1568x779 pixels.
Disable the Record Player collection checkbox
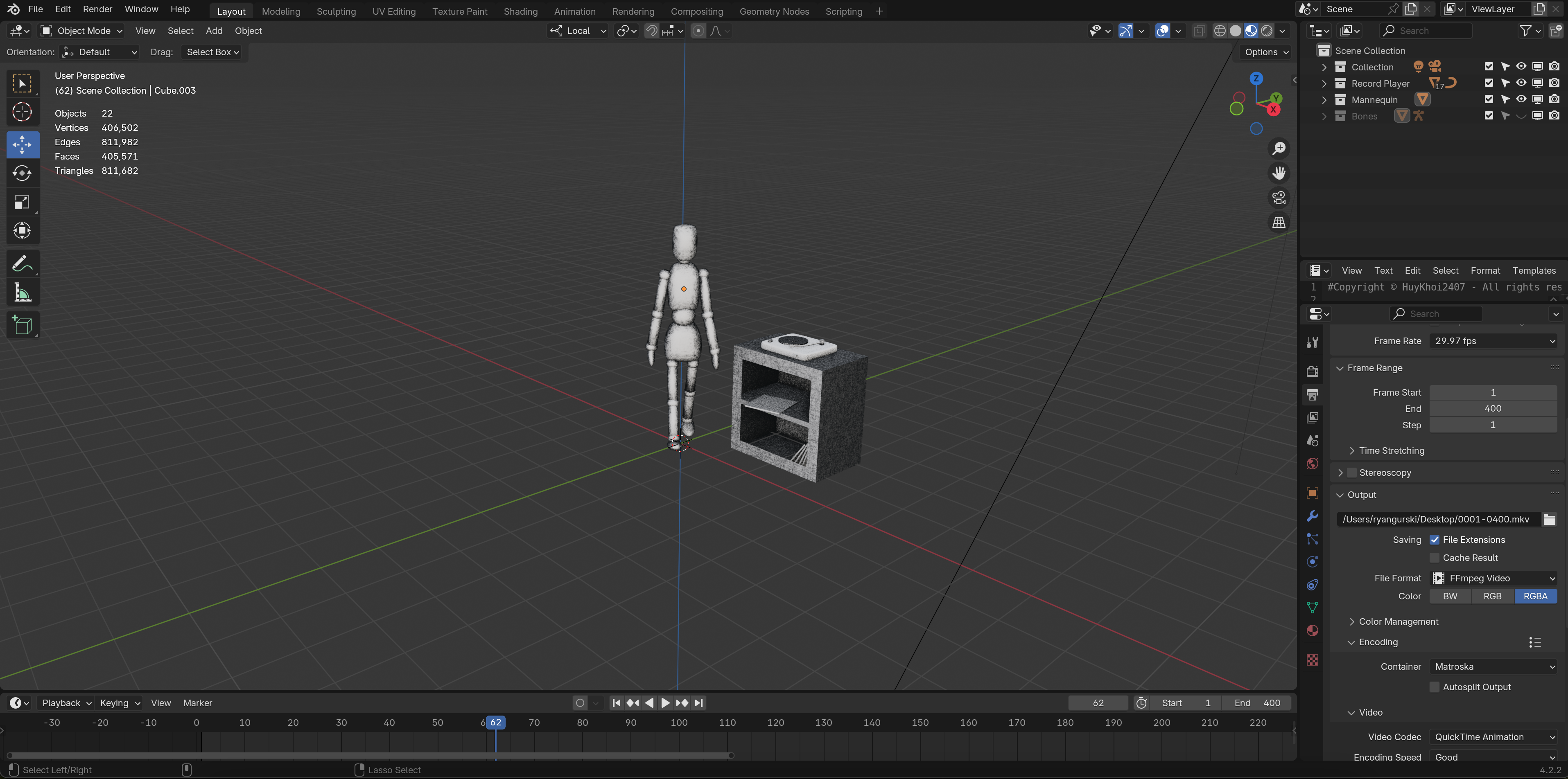click(x=1489, y=83)
